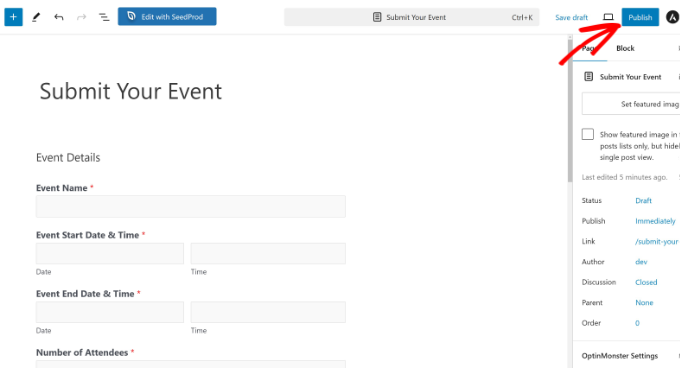Open the command palette title bar
The width and height of the screenshot is (680, 368).
(412, 17)
